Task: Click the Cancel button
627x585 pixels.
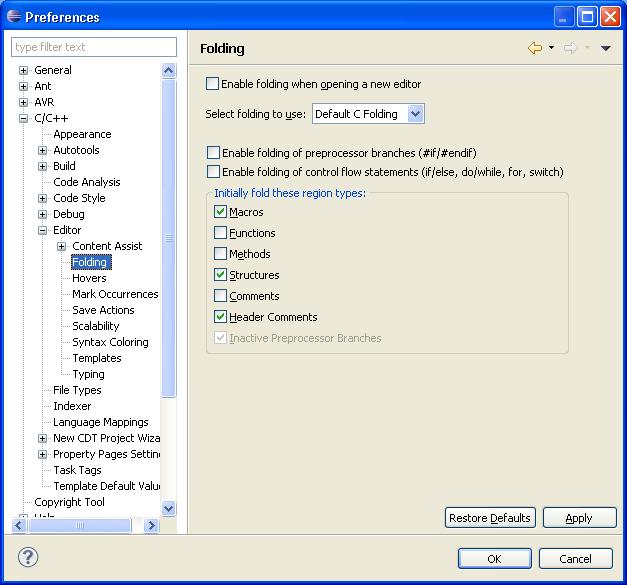Action: (575, 559)
